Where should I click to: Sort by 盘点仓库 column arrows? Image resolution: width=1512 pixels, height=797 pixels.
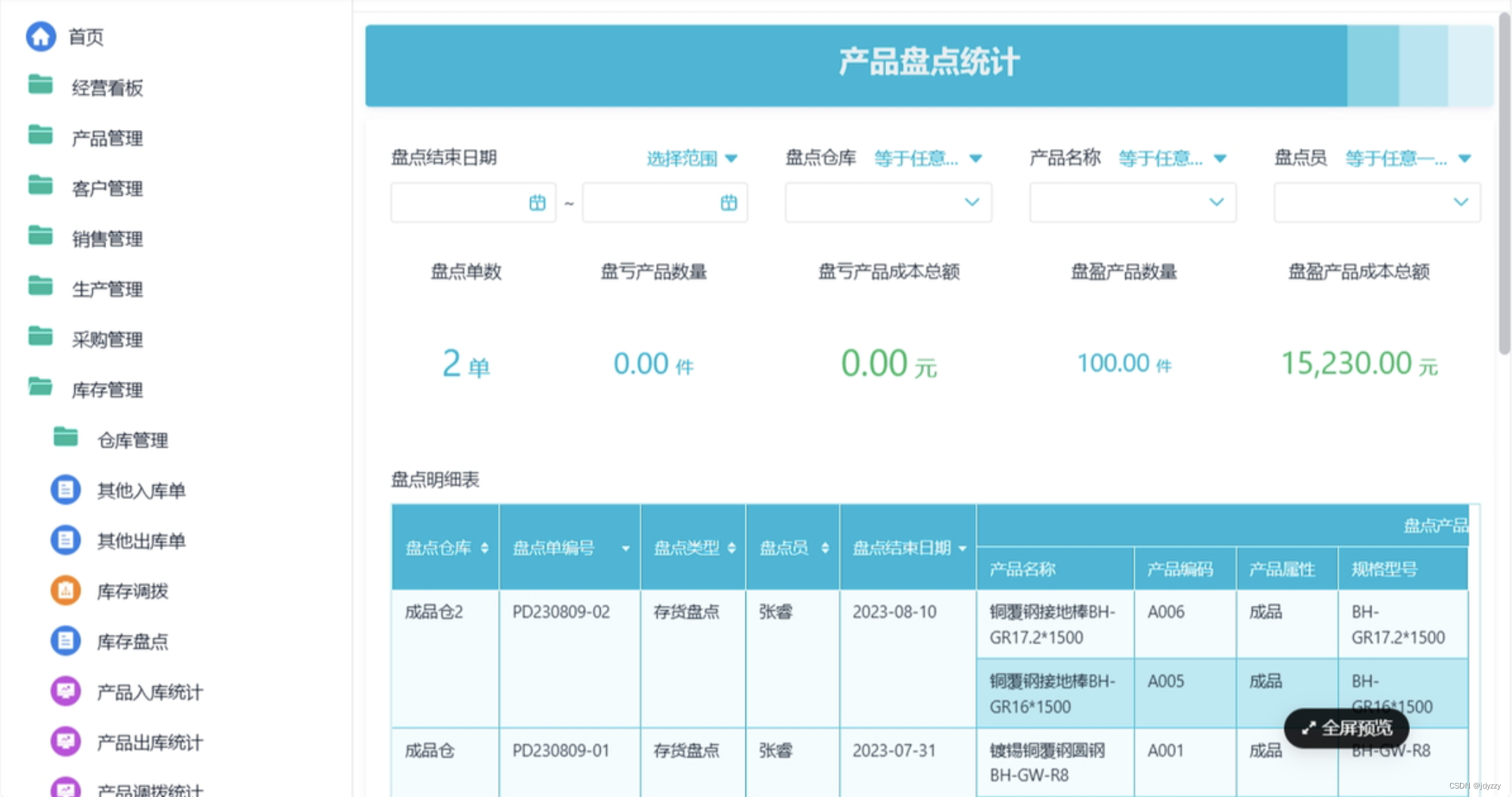485,548
